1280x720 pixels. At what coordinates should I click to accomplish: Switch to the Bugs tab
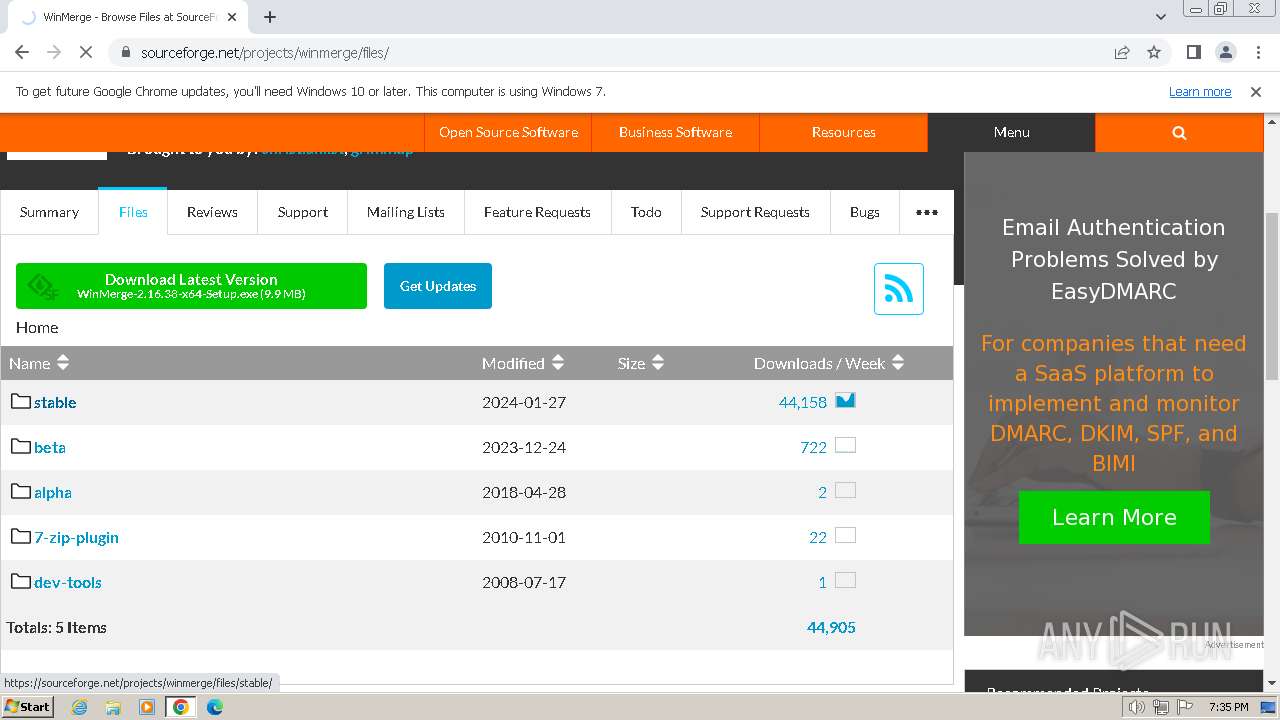point(865,212)
